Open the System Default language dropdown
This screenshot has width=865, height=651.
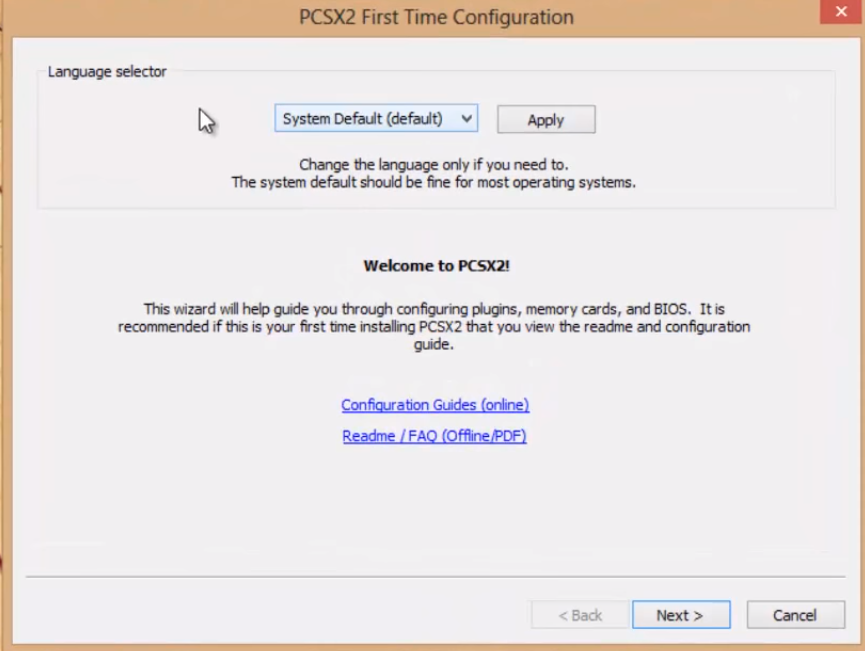point(376,119)
